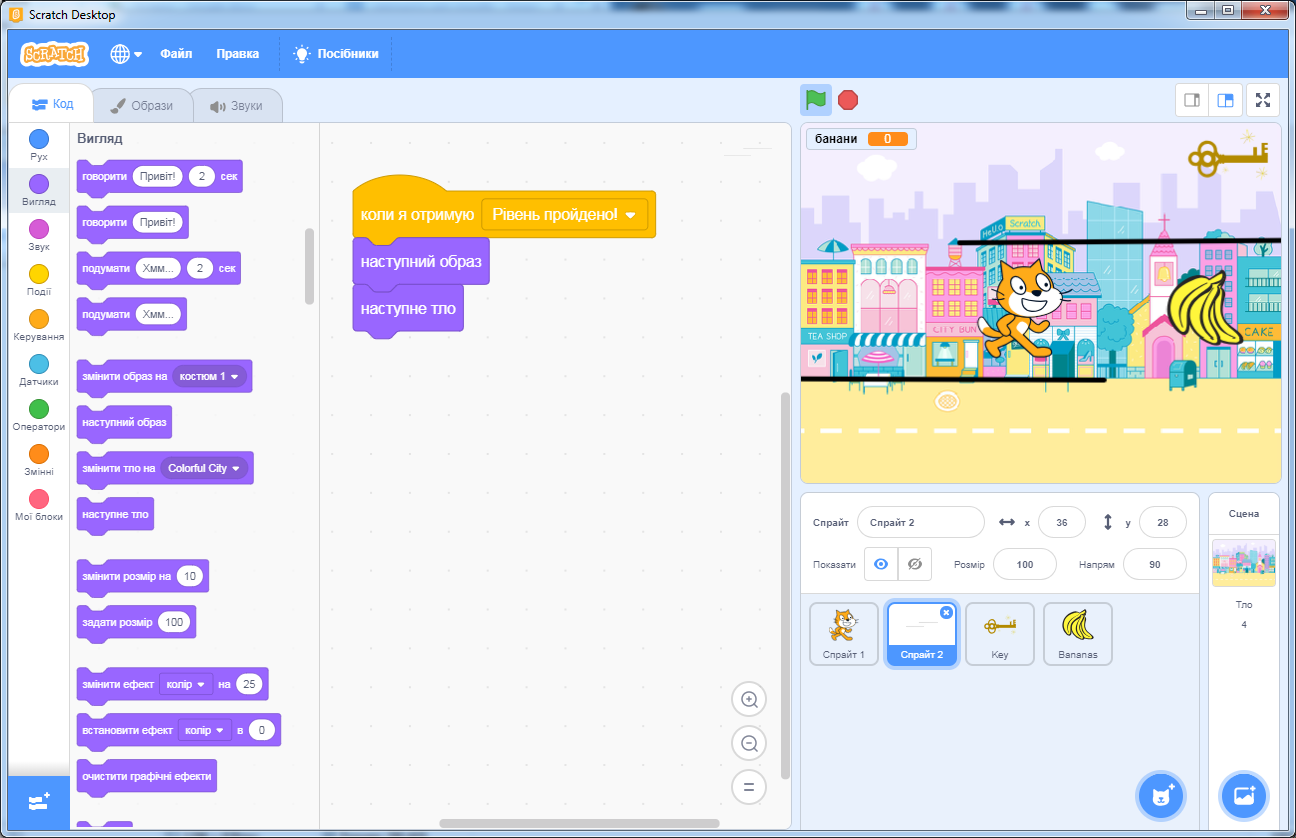This screenshot has width=1296, height=838.
Task: Click the Scratch logo
Action: 54,54
